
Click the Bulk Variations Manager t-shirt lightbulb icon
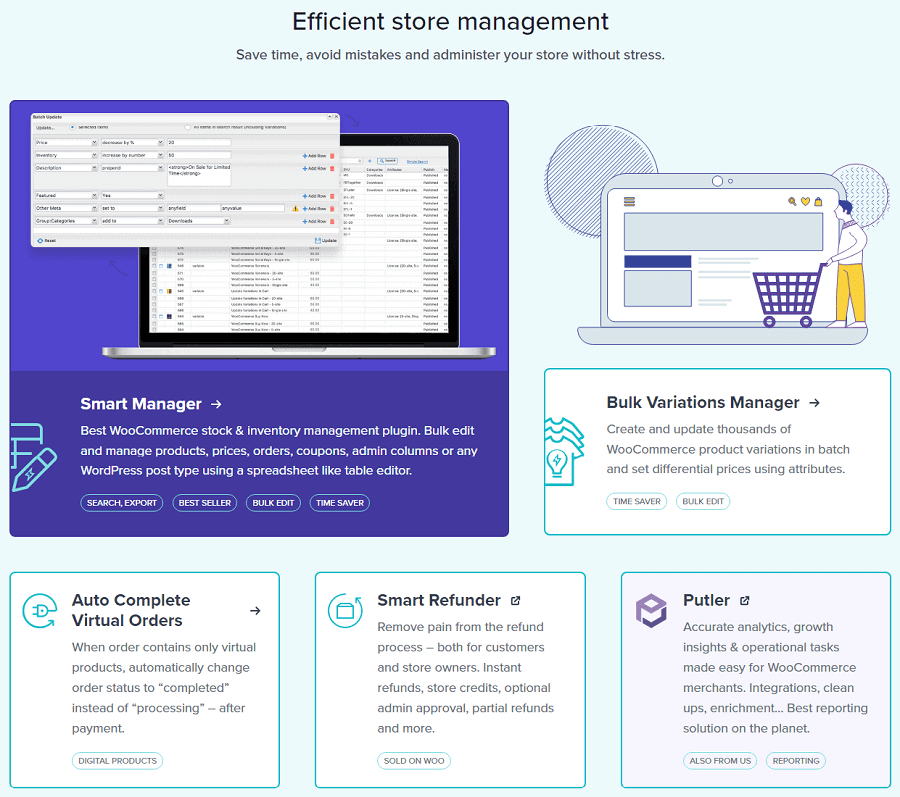[564, 452]
